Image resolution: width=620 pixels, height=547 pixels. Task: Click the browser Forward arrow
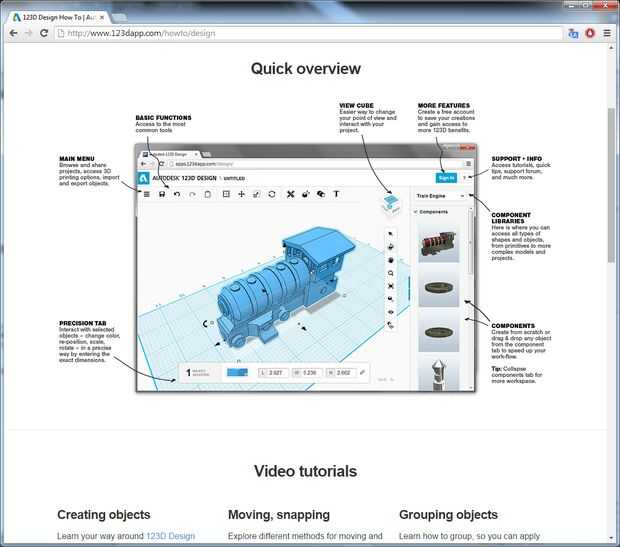[x=28, y=33]
